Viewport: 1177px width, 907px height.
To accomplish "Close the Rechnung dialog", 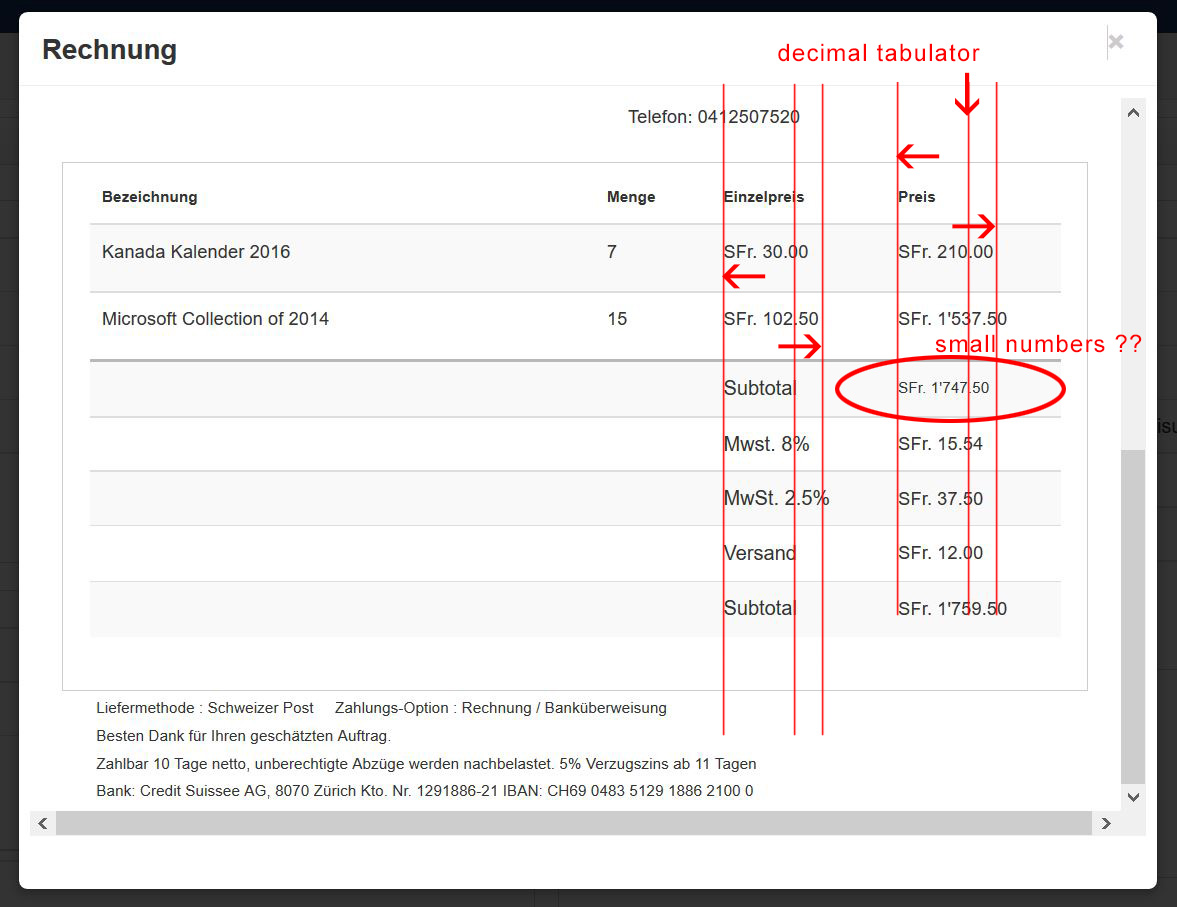I will point(1115,42).
